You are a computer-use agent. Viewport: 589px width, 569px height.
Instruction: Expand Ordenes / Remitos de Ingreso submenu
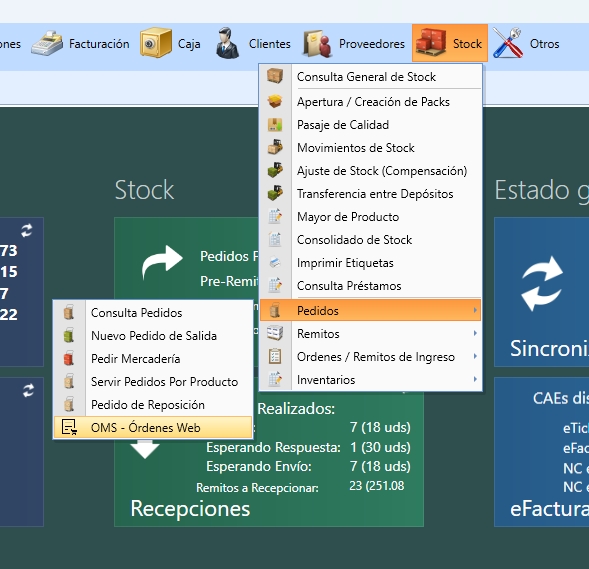pos(475,356)
